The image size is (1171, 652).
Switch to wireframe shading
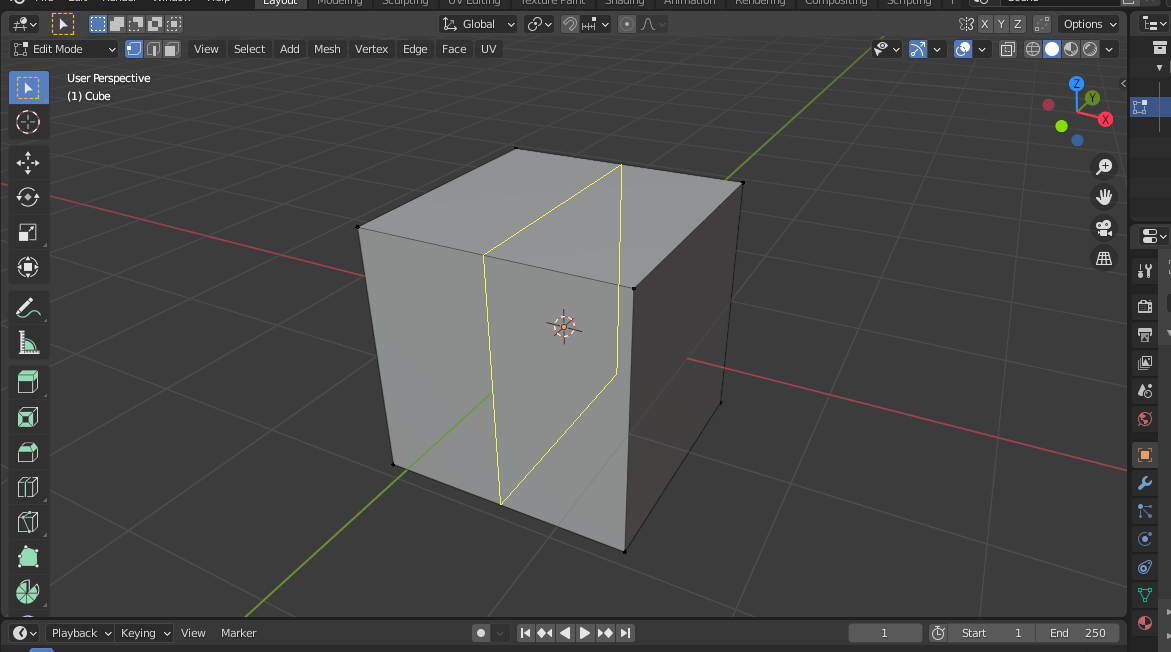(x=1033, y=49)
